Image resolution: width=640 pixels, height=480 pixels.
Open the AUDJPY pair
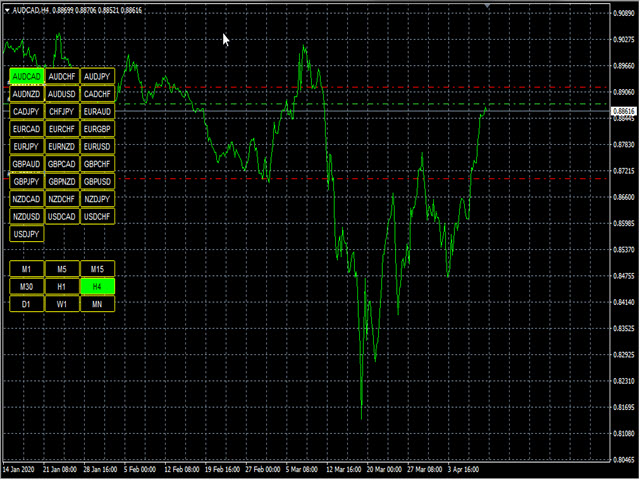pos(98,76)
